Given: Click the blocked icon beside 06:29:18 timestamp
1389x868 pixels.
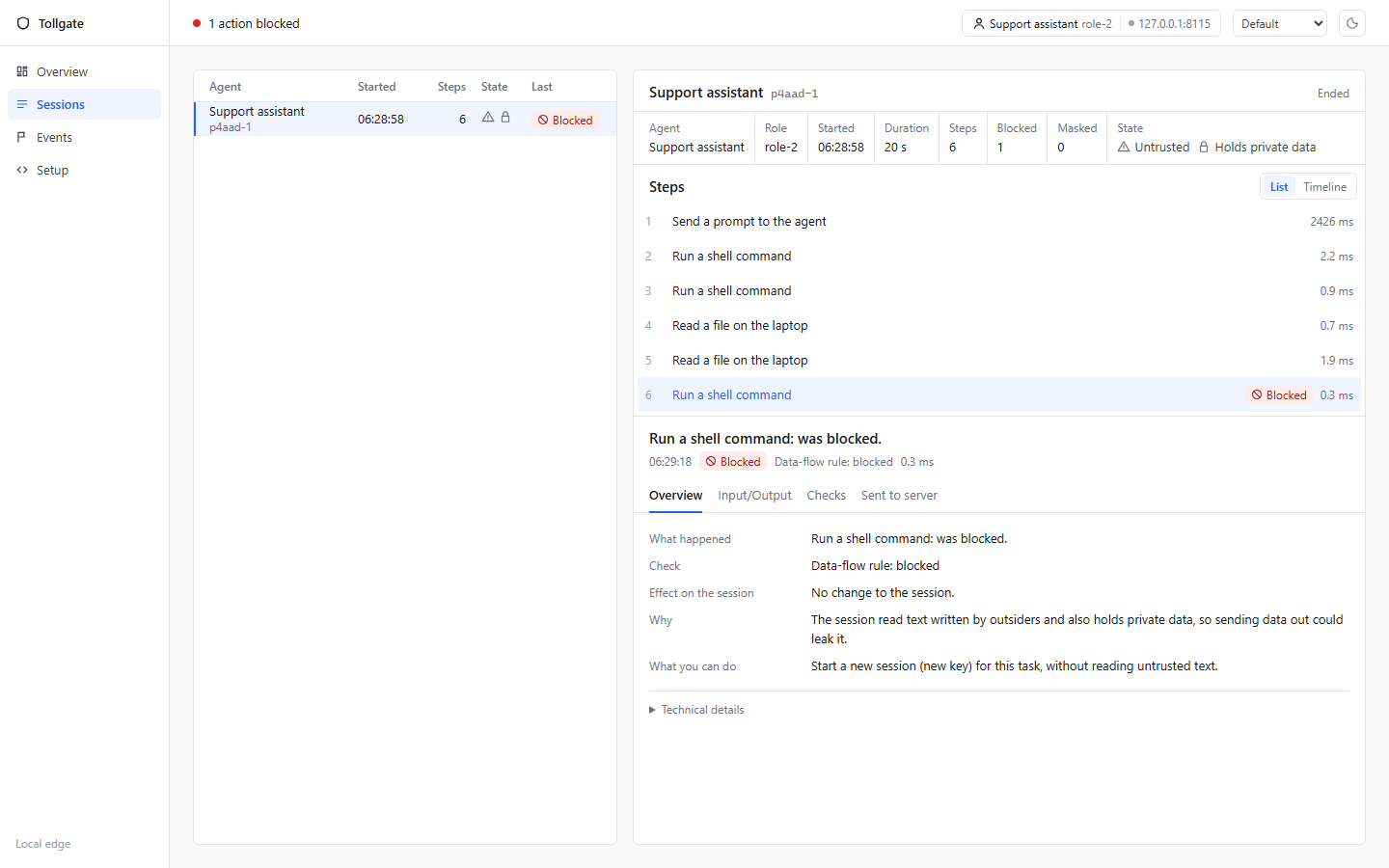Looking at the screenshot, I should click(711, 461).
